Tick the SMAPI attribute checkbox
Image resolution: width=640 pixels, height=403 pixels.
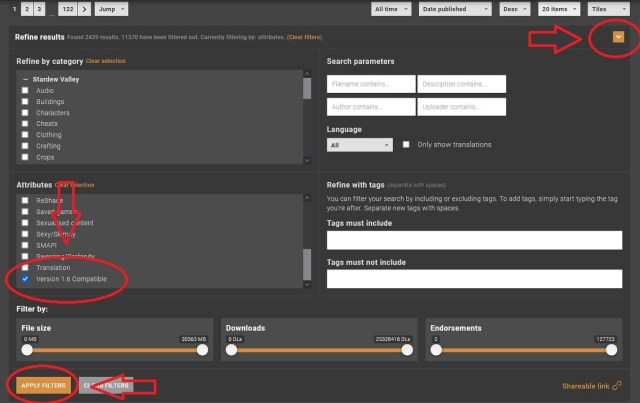tap(25, 245)
